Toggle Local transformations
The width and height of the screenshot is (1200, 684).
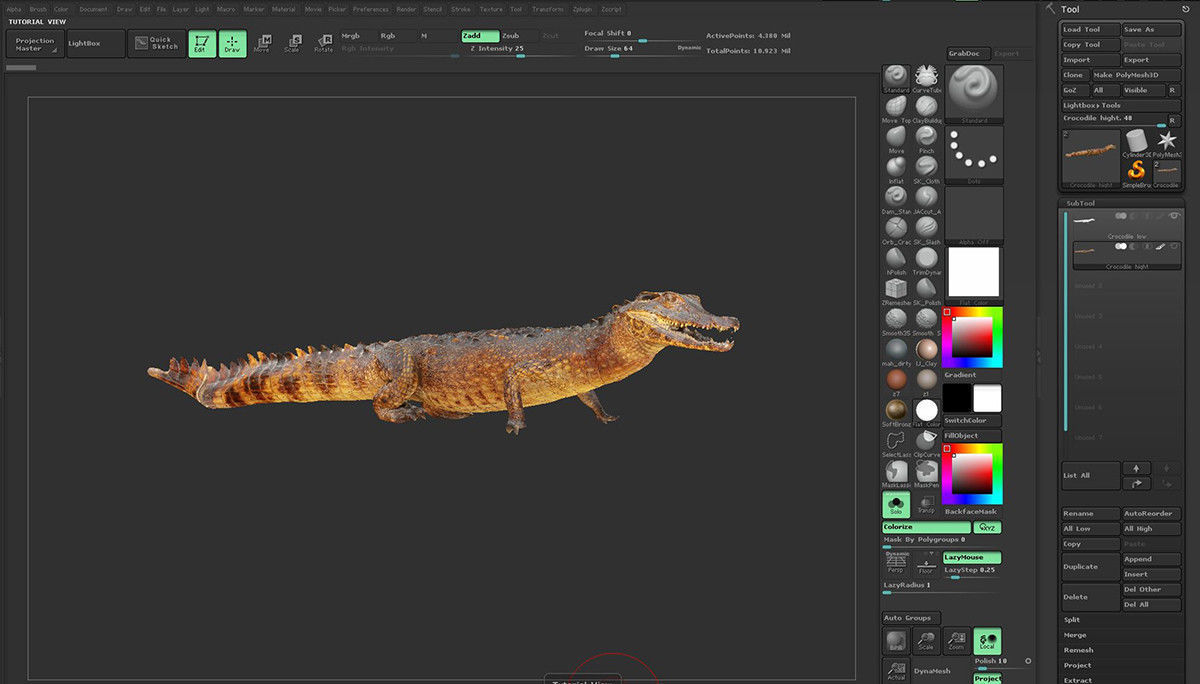988,641
